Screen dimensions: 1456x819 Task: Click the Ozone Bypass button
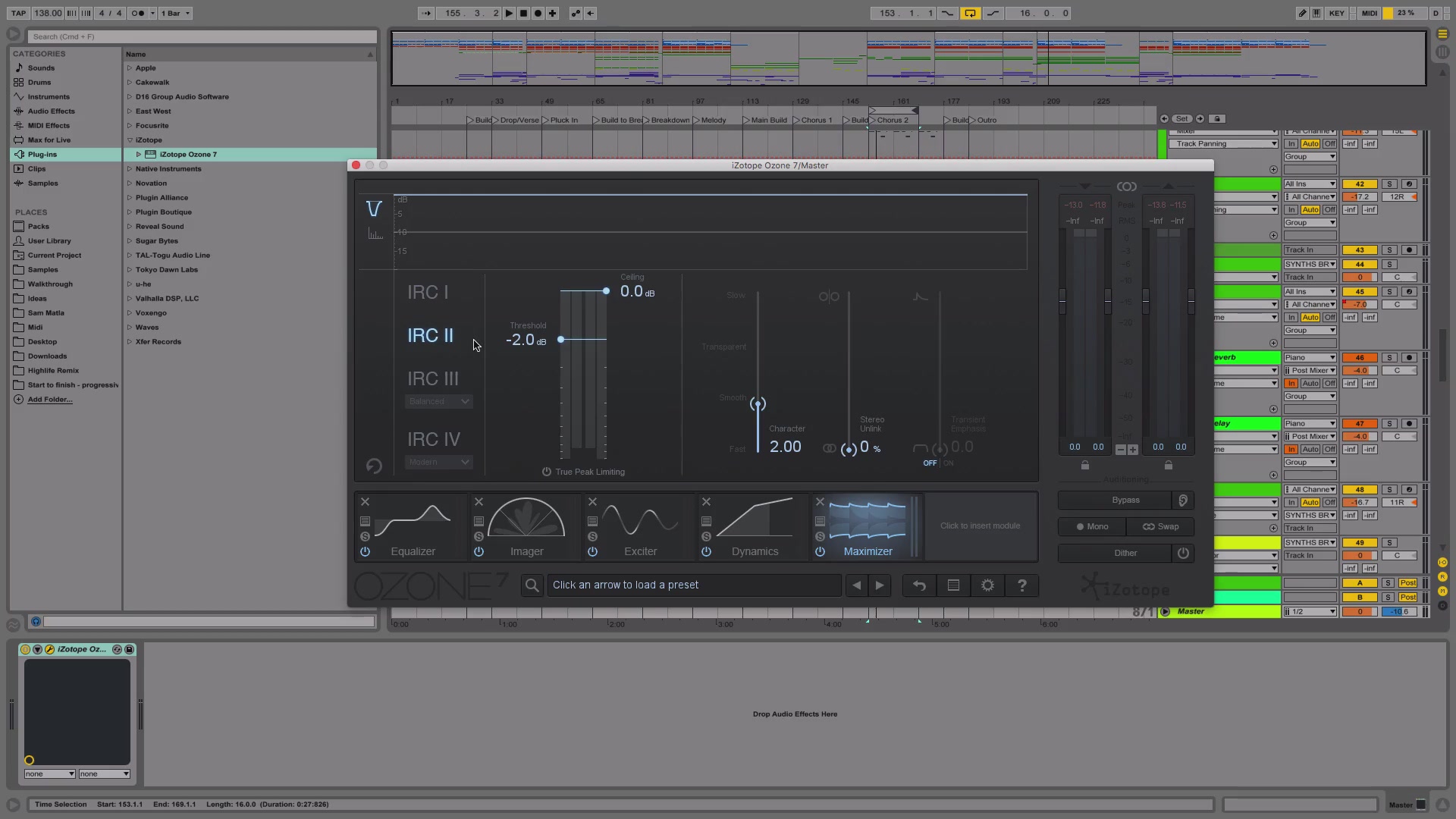pos(1116,500)
